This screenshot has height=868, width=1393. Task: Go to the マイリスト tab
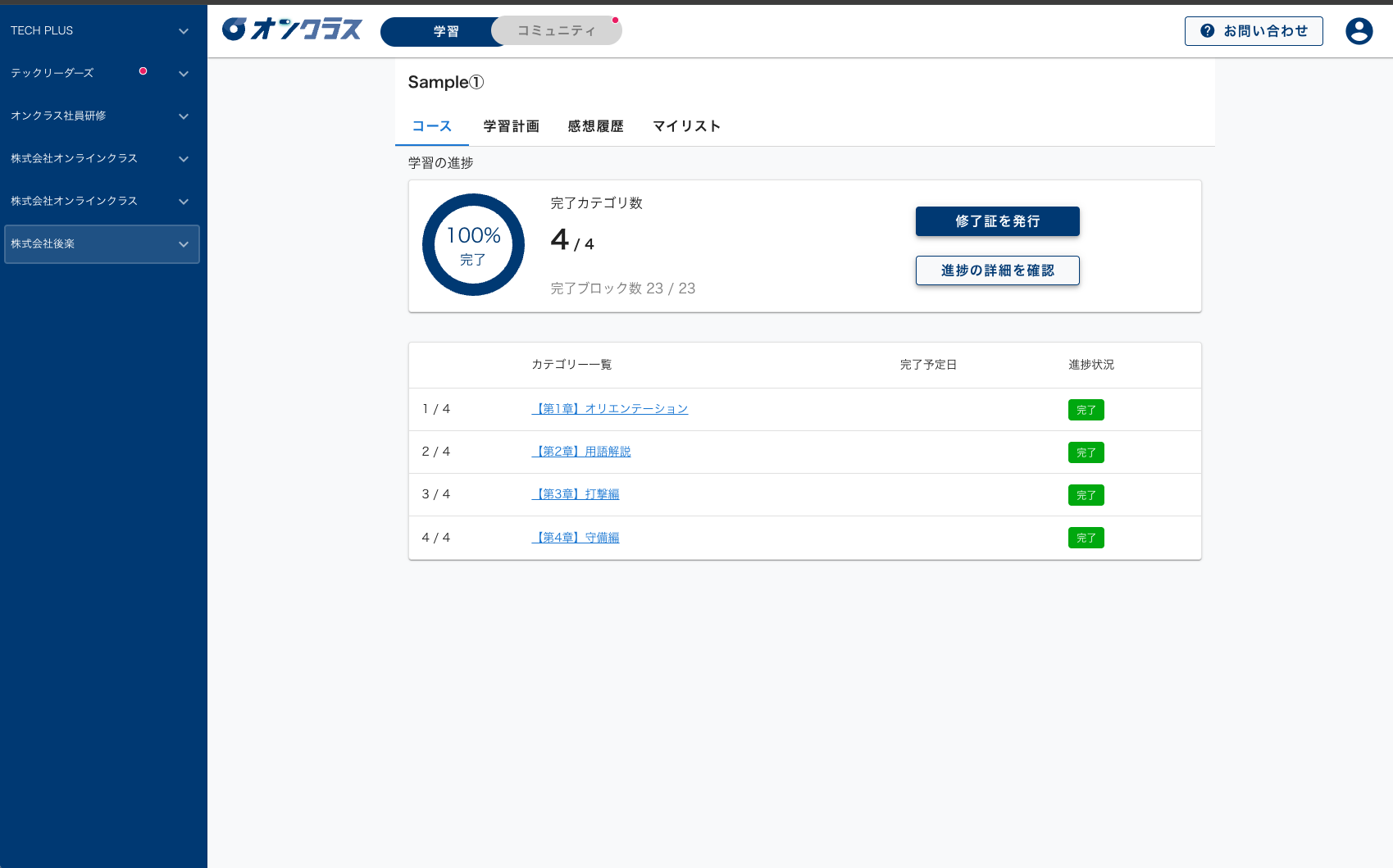click(686, 126)
